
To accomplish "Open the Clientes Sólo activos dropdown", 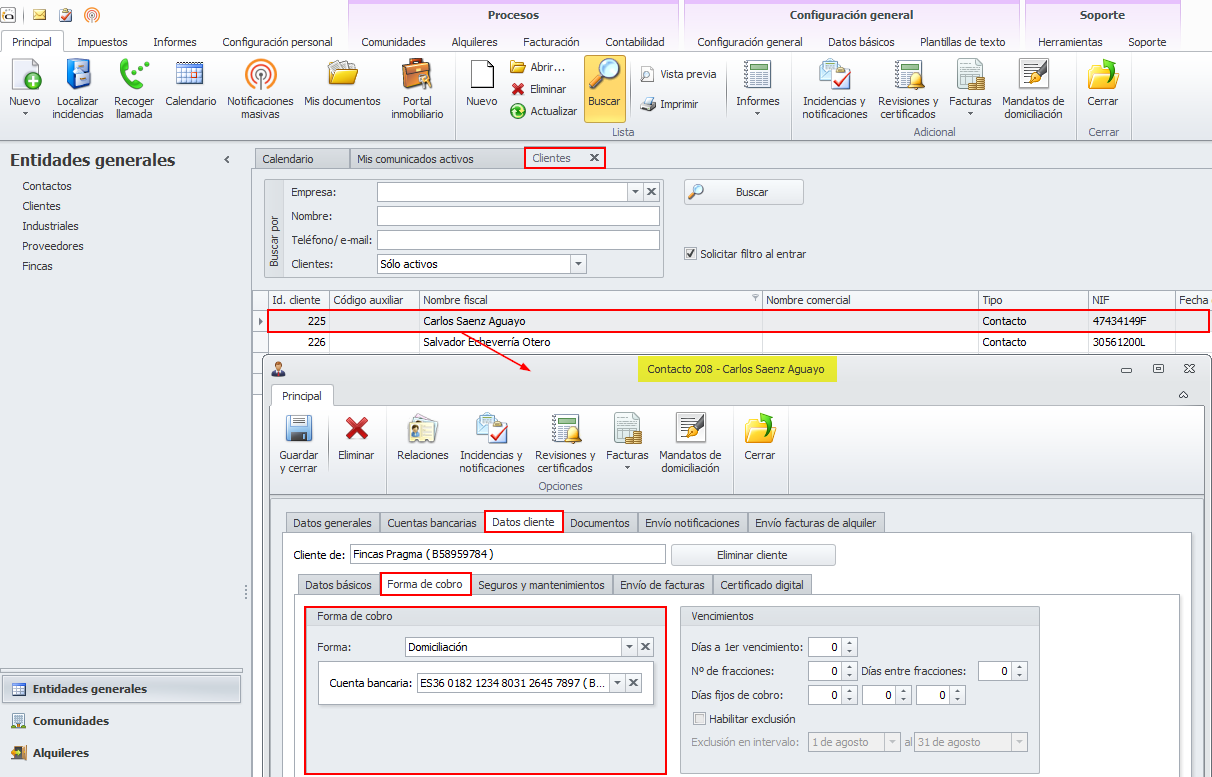I will pyautogui.click(x=578, y=264).
